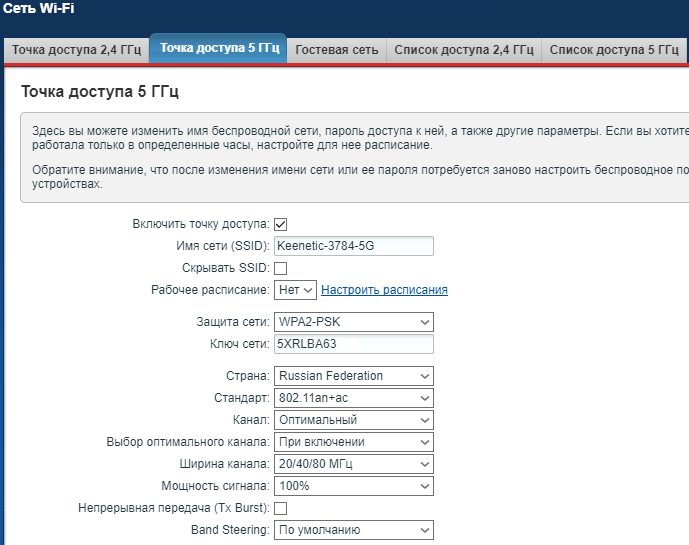Open the Ширина канала width dropdown
The width and height of the screenshot is (689, 545).
pyautogui.click(x=353, y=464)
